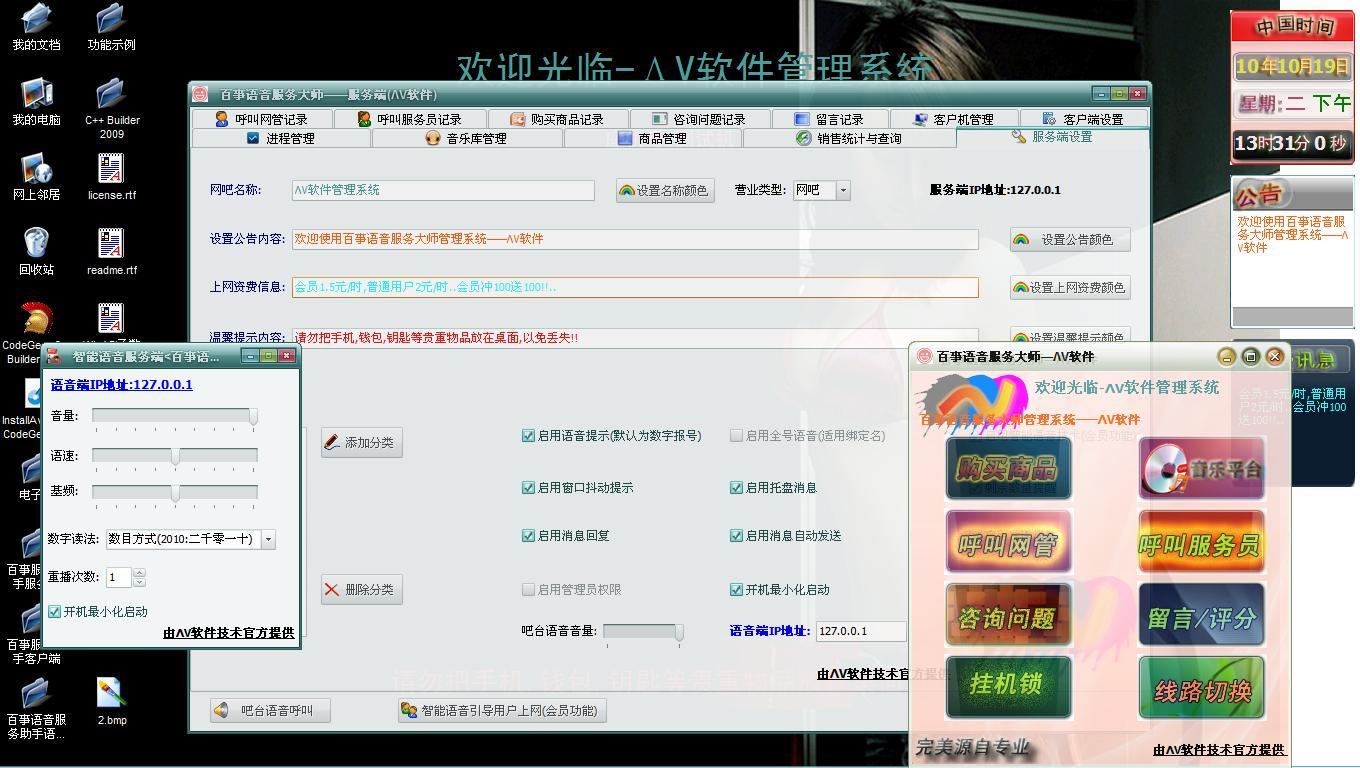Click the rtf file icon above speech window
This screenshot has width=1360, height=768.
pyautogui.click(x=111, y=318)
